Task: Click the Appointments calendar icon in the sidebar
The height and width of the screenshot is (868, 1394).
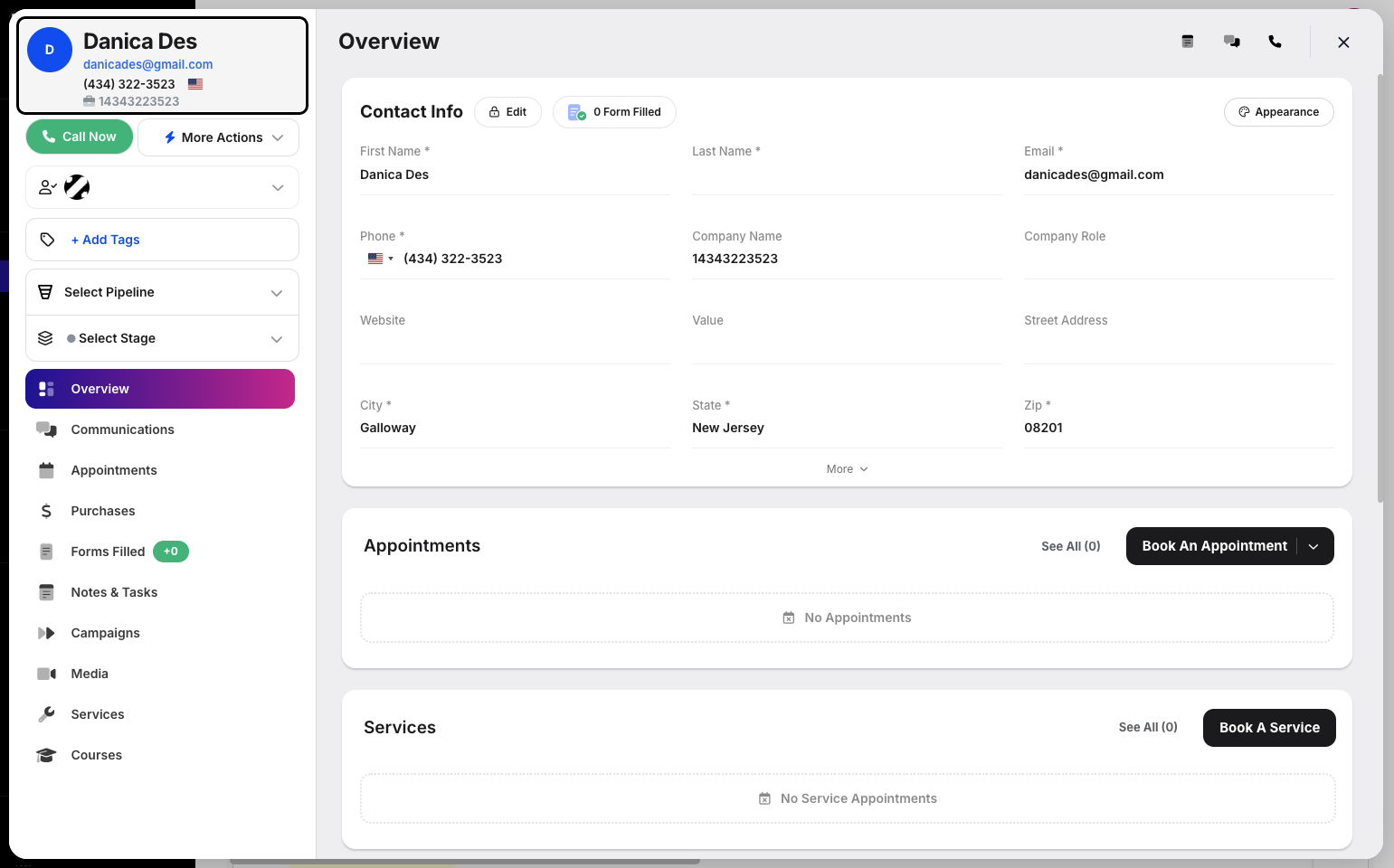Action: (x=46, y=470)
